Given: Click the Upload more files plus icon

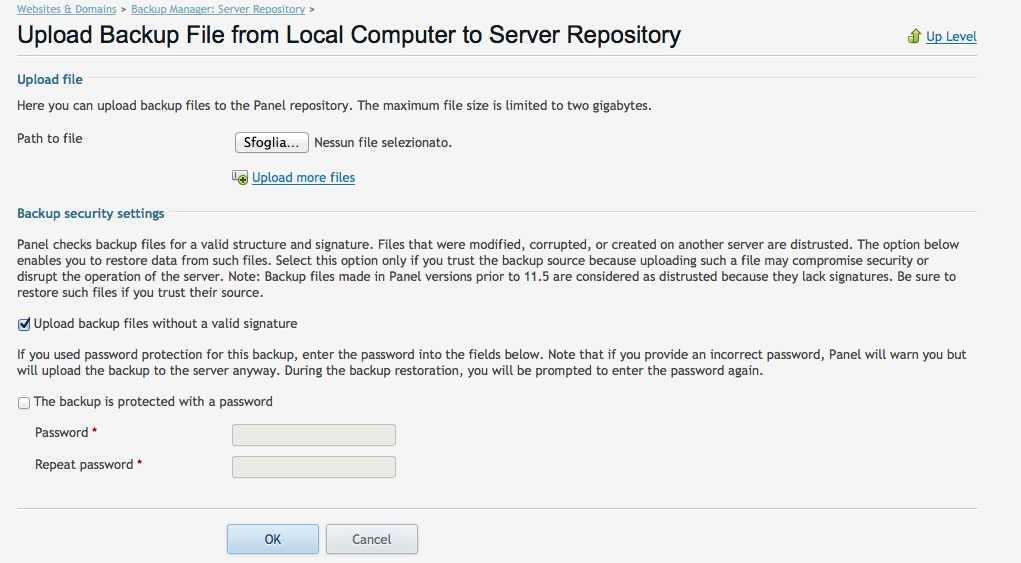Looking at the screenshot, I should coord(240,177).
